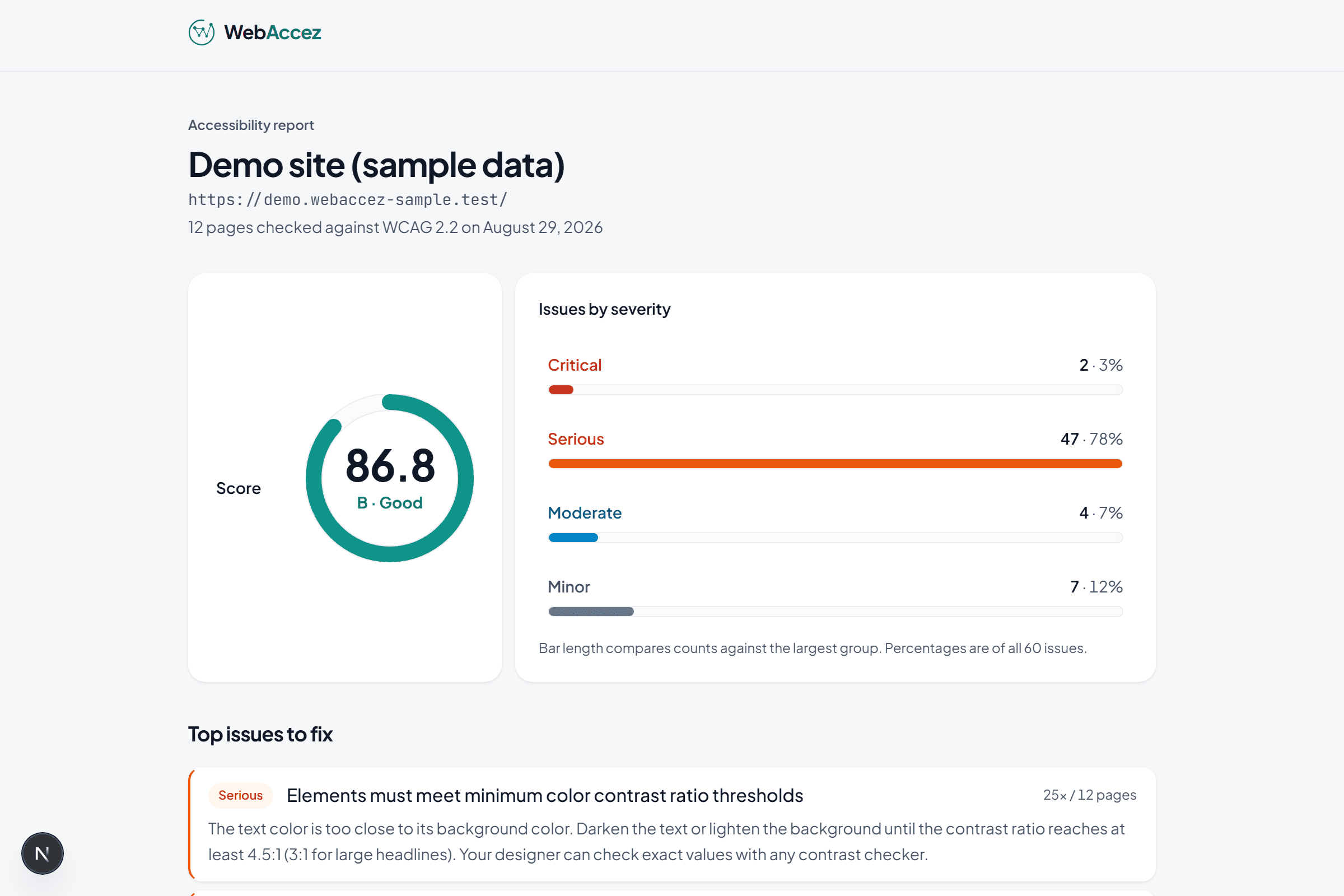Click the 'Score' label
Image resolution: width=1344 pixels, height=896 pixels.
[x=239, y=488]
